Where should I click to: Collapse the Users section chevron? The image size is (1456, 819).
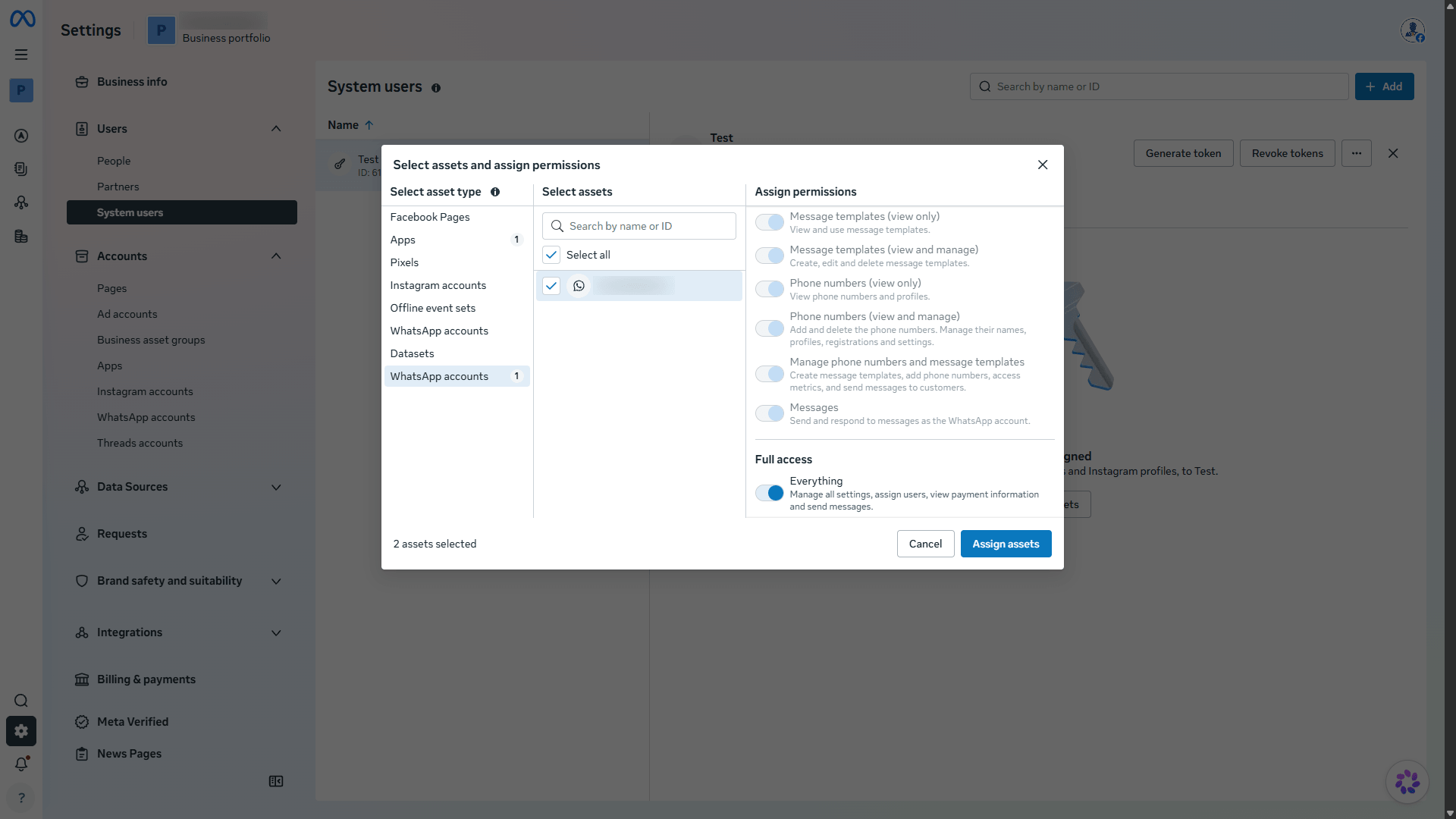click(276, 129)
